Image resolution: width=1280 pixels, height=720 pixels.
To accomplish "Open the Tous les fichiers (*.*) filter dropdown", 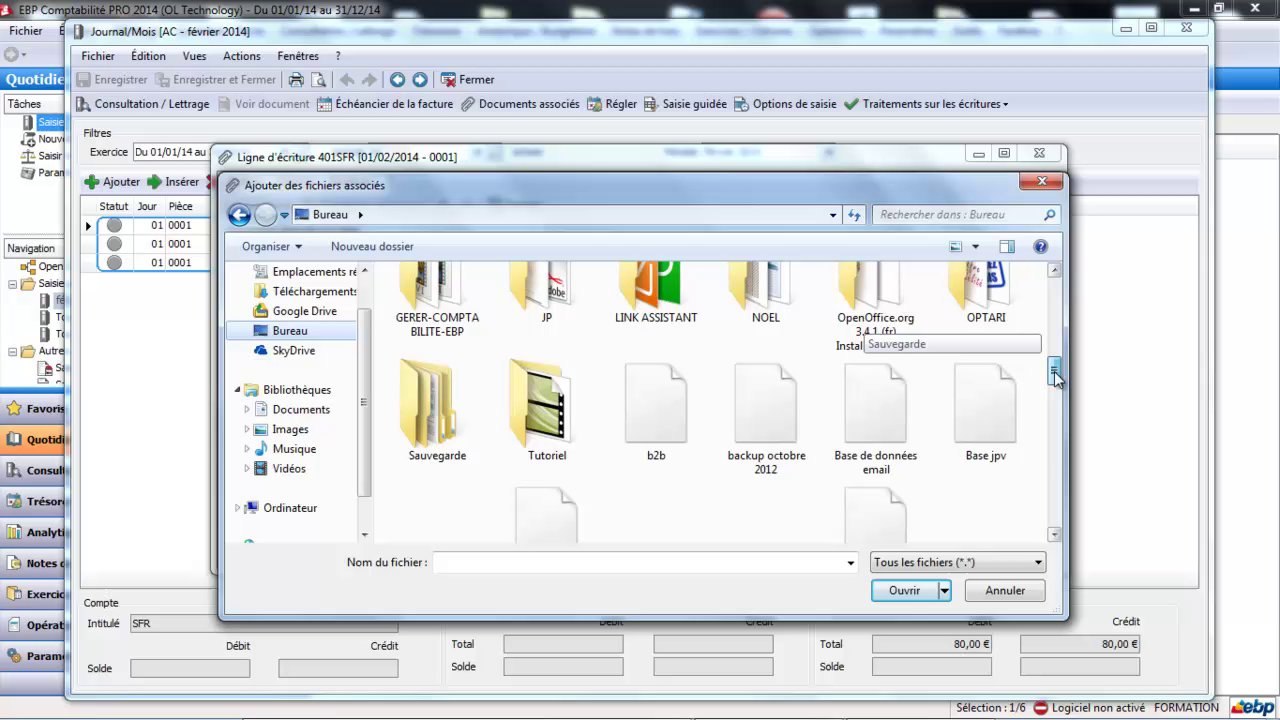I will coord(958,563).
